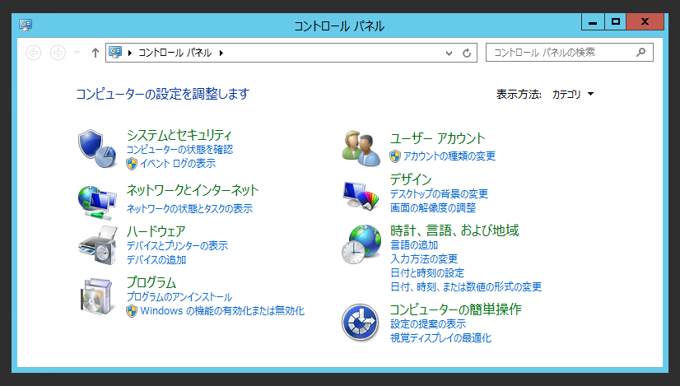The image size is (680, 386).
Task: Open the System and Security shield icon
Action: click(x=98, y=149)
